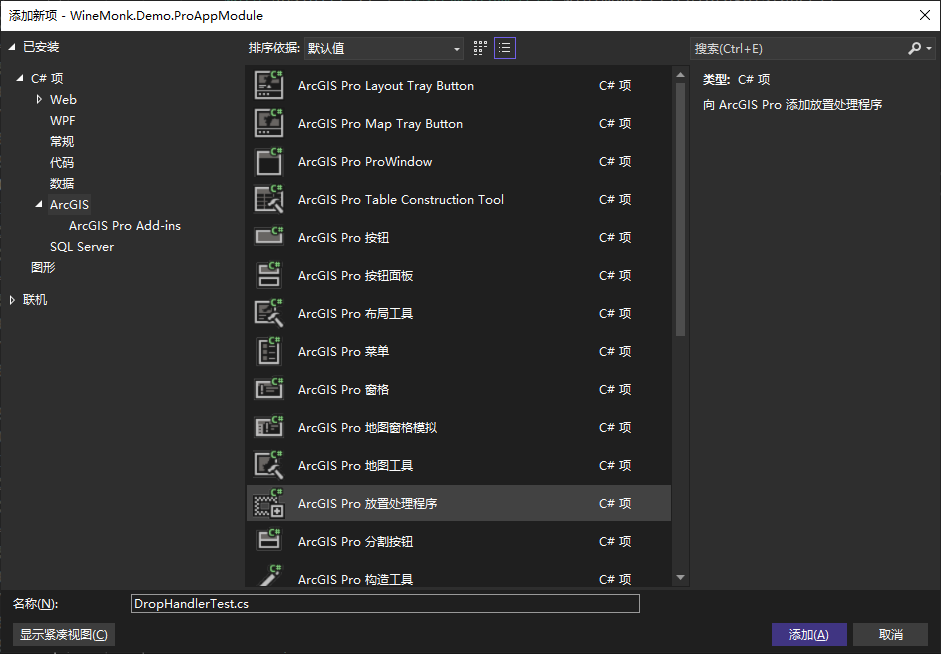Click the scrollbar up arrow
This screenshot has width=941, height=654.
tap(680, 75)
